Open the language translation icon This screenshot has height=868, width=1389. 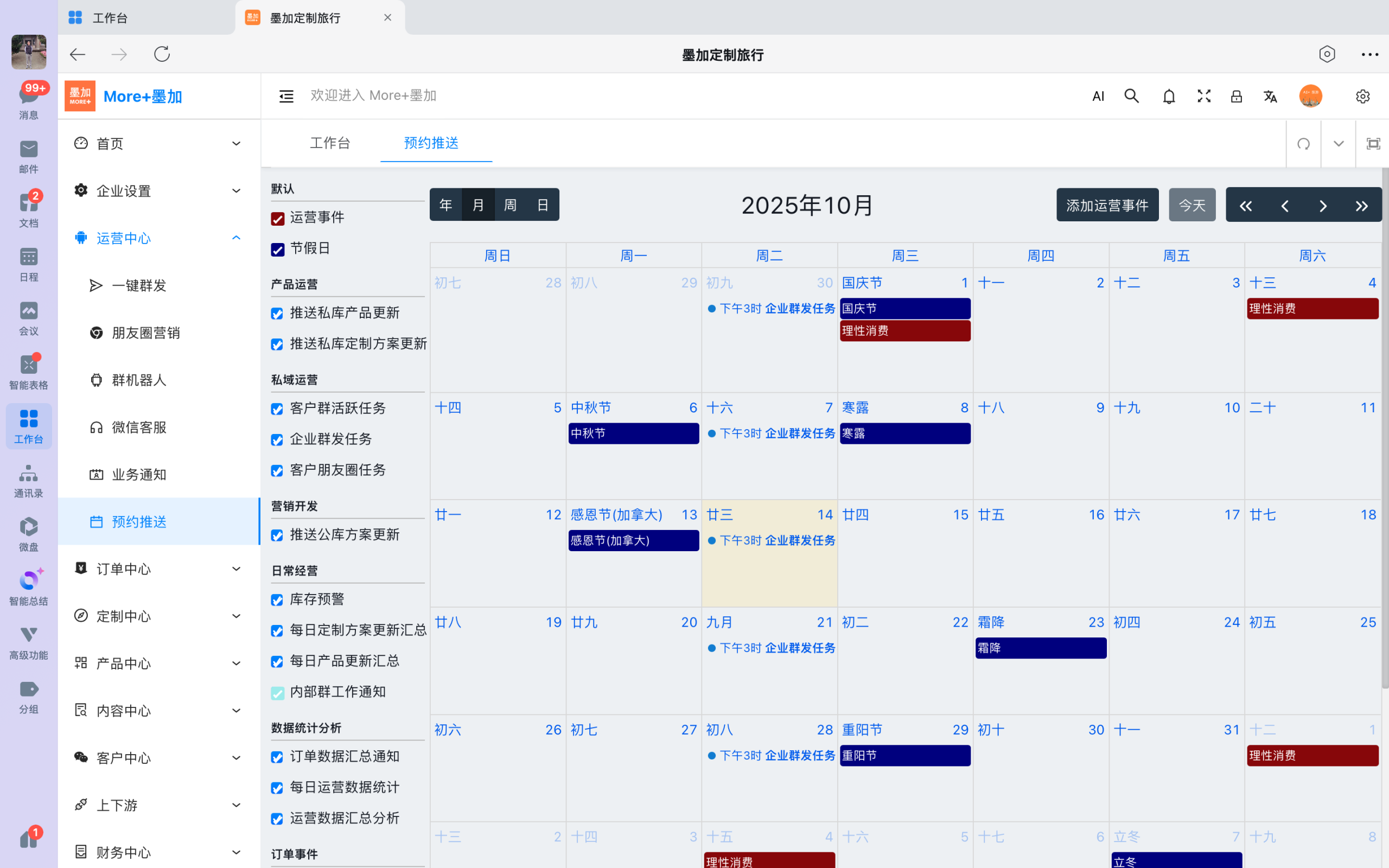tap(1270, 97)
